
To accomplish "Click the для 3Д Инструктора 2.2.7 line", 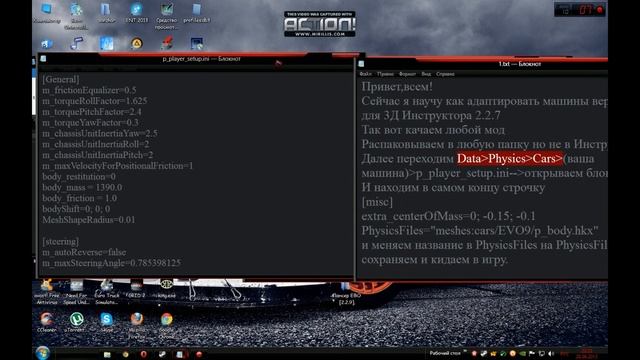I will [x=431, y=116].
